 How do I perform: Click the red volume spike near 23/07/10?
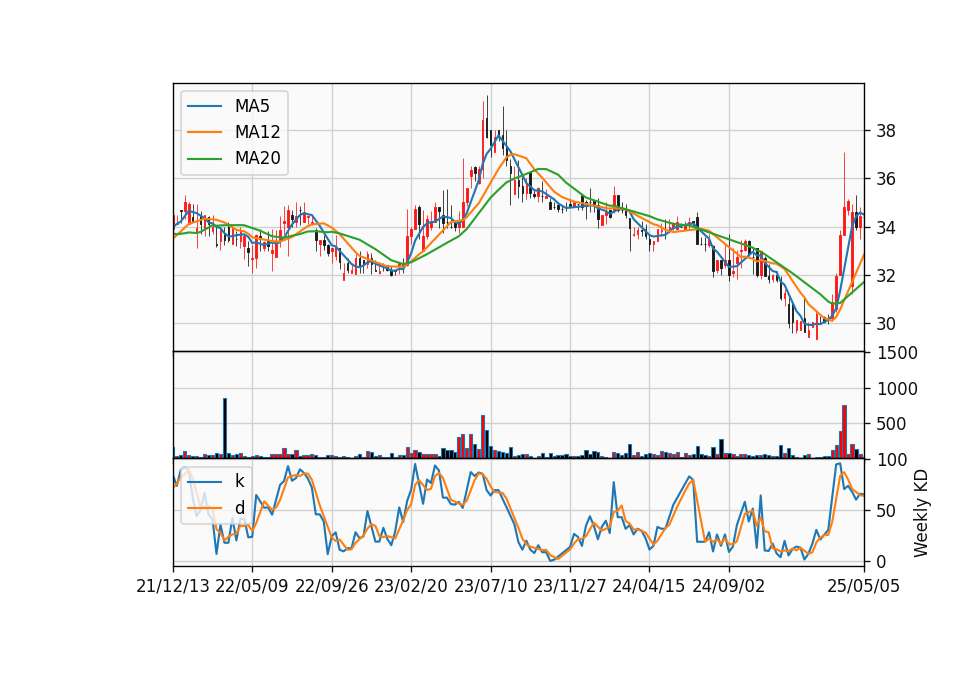[483, 437]
